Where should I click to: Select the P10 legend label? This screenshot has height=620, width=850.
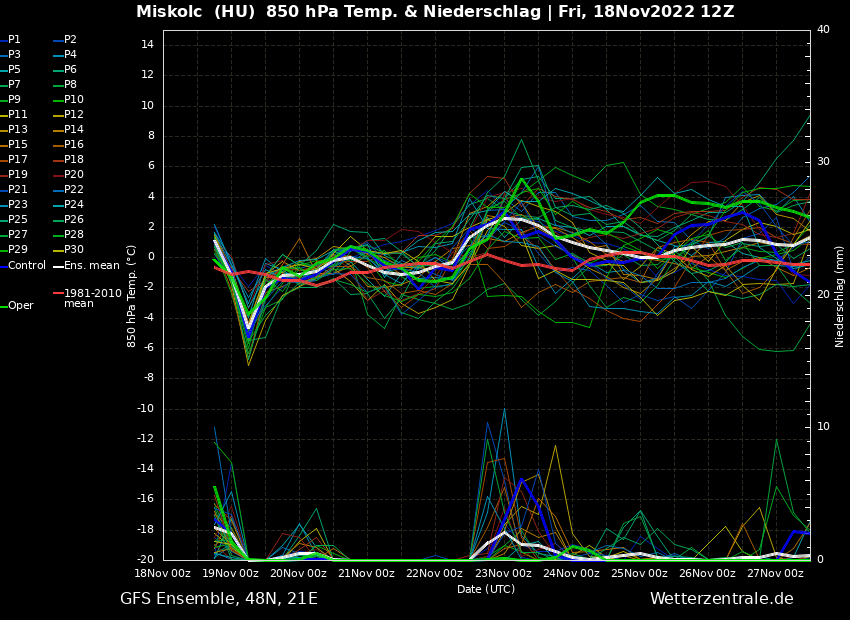[74, 100]
